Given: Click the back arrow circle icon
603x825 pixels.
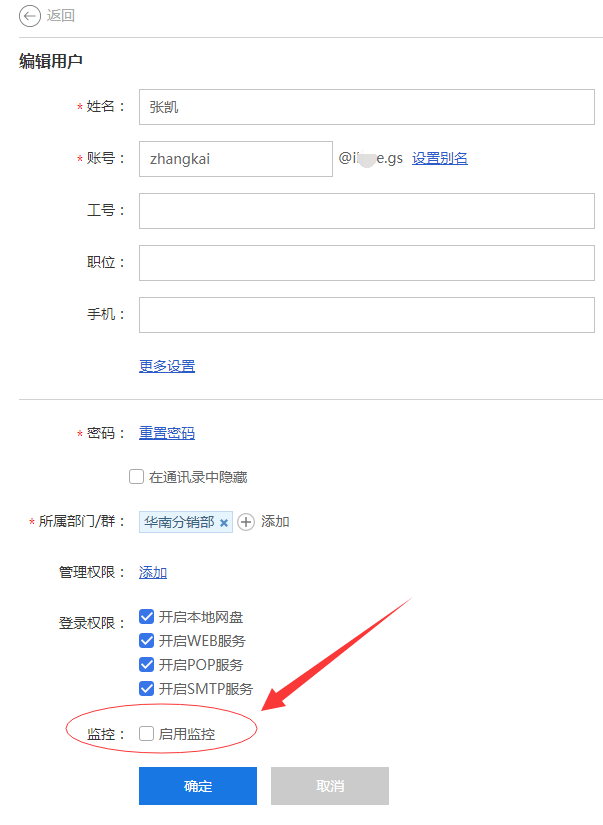Looking at the screenshot, I should 29,16.
